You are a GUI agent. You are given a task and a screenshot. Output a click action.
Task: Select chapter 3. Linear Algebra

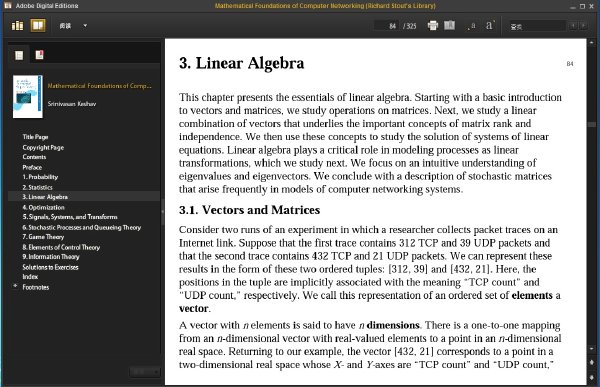click(45, 197)
